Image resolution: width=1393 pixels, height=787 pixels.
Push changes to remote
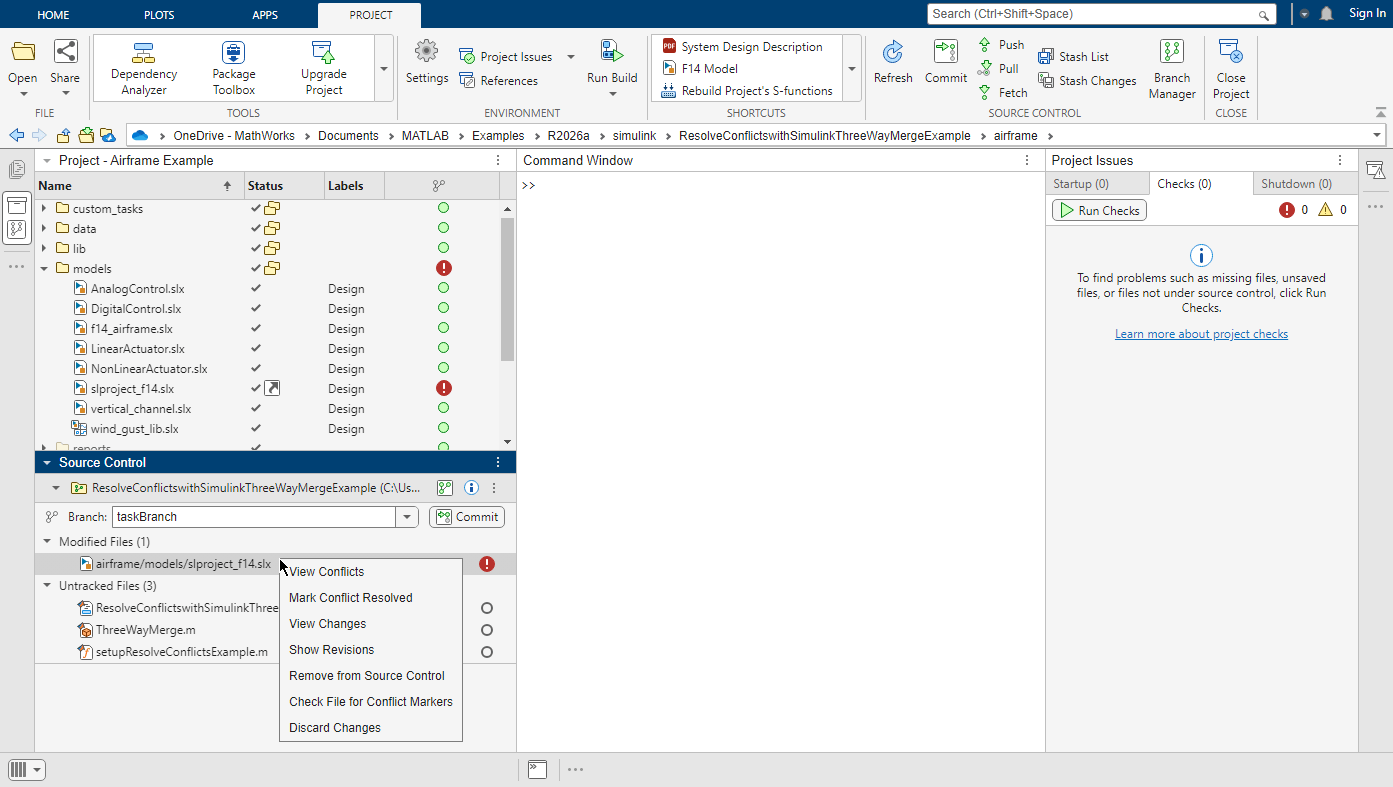1001,45
